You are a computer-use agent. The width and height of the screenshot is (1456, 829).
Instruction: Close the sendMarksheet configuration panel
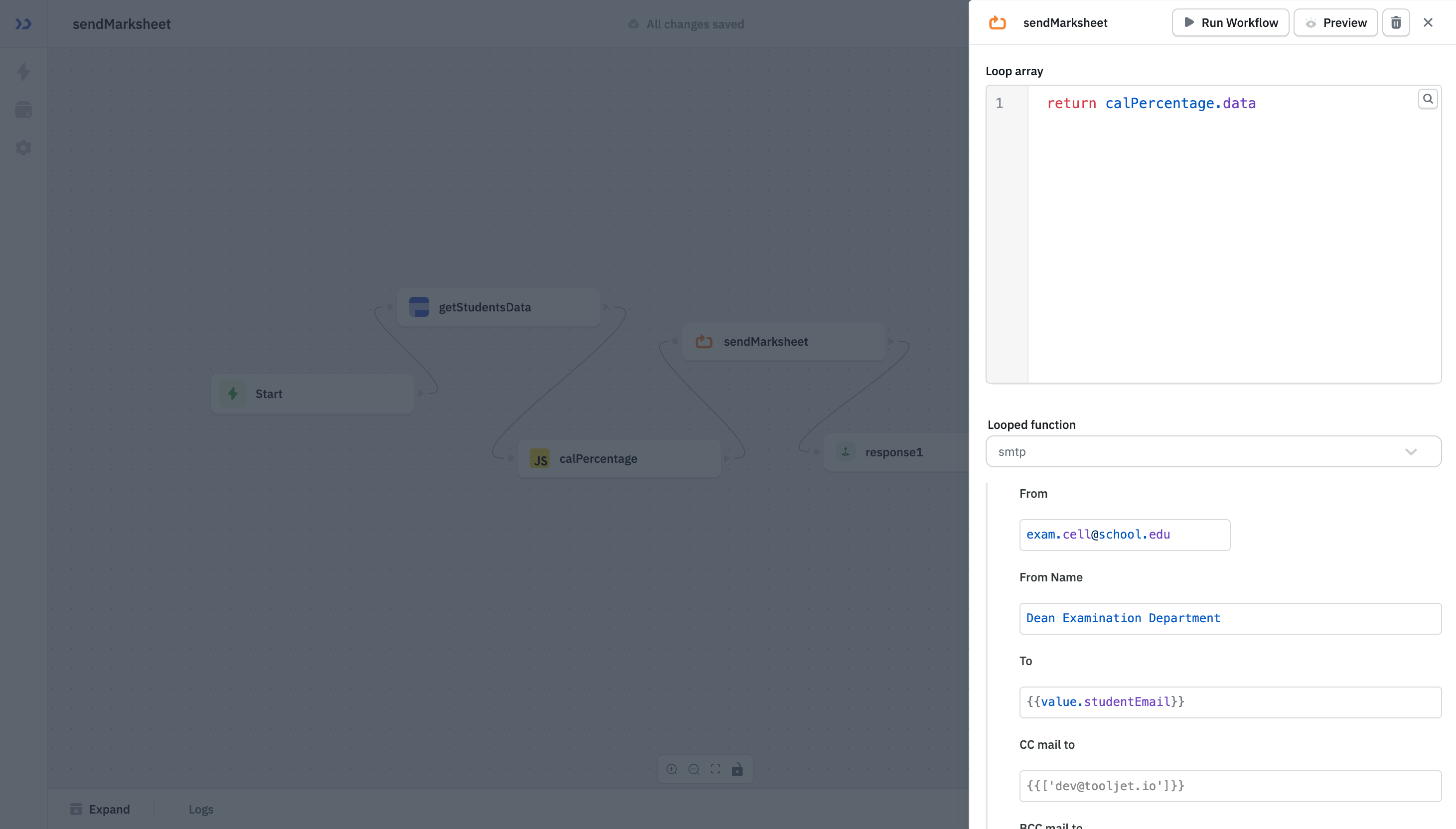(1428, 22)
